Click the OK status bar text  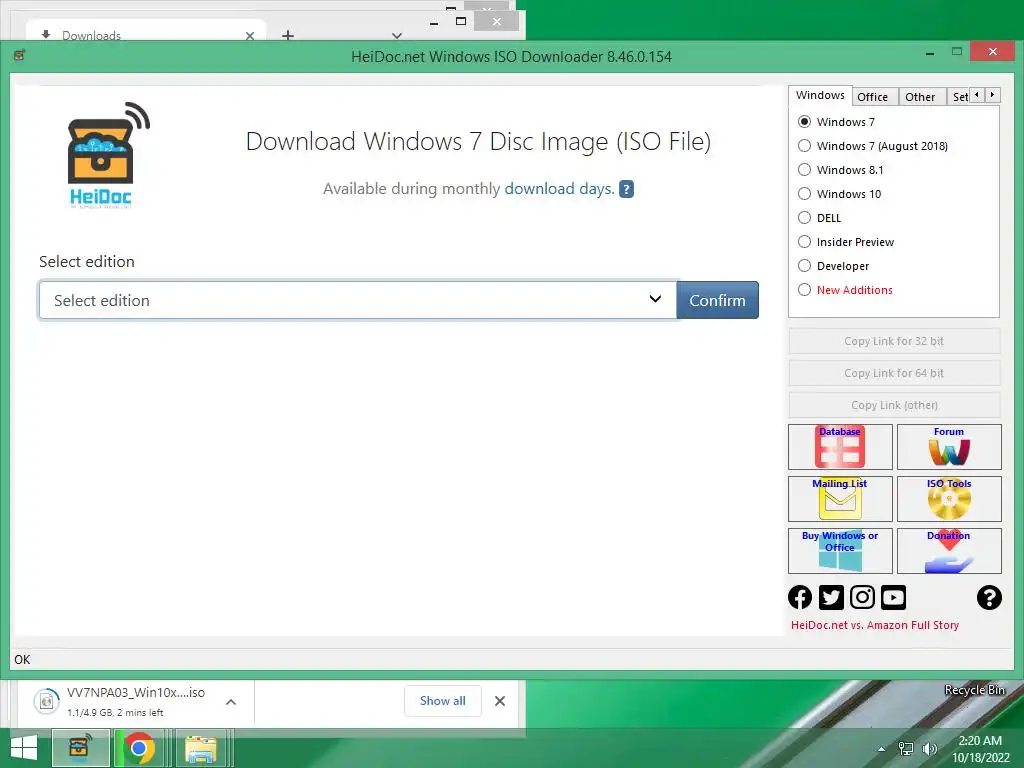pyautogui.click(x=22, y=660)
